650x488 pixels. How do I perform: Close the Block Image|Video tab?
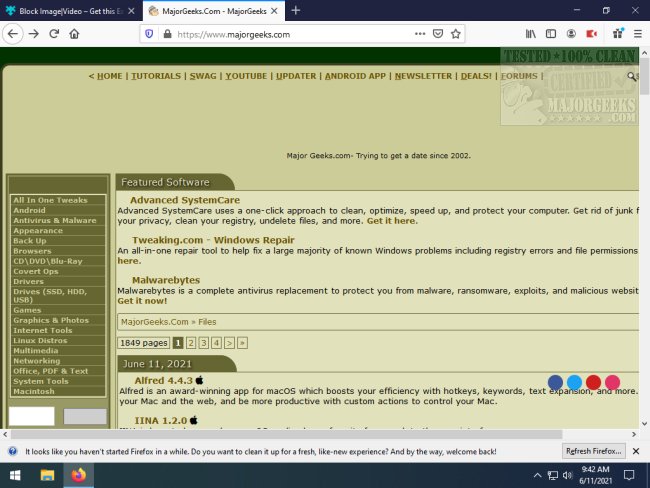coord(131,11)
